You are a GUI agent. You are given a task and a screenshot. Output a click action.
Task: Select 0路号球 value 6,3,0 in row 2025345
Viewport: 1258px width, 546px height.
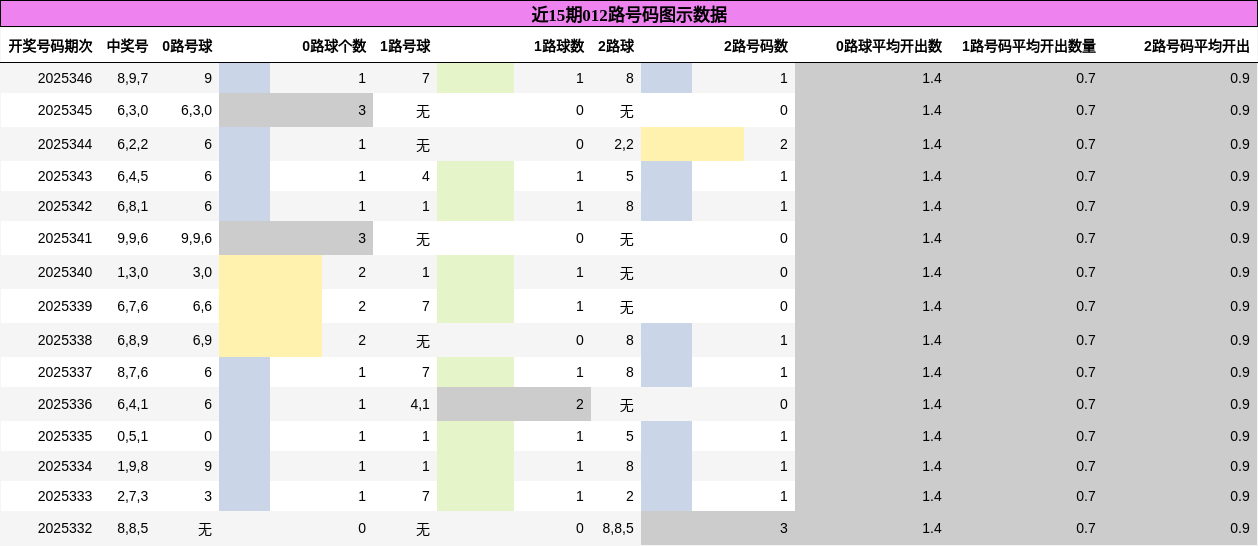[x=197, y=110]
